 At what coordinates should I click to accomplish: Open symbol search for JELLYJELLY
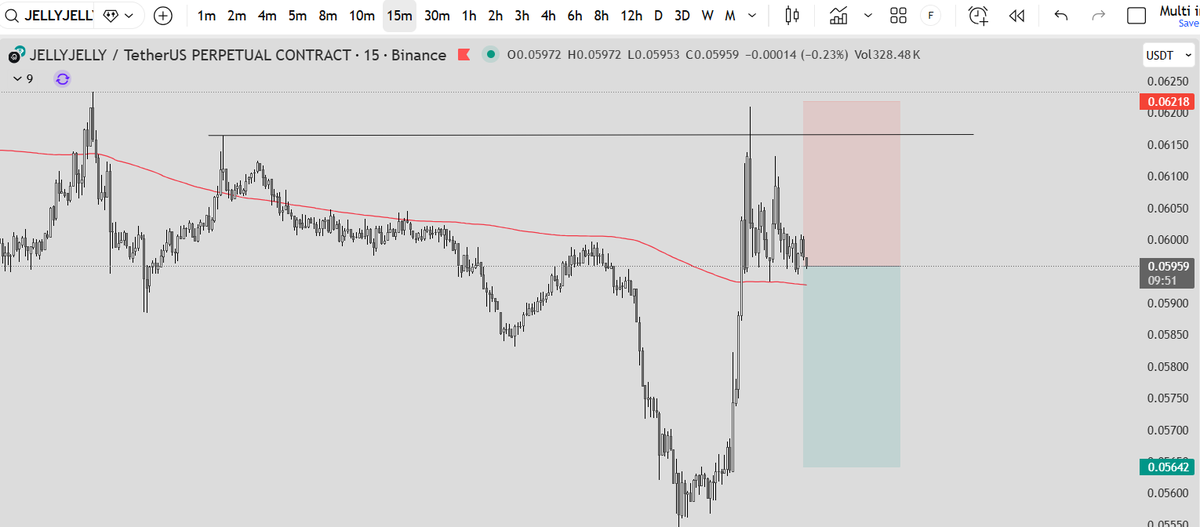[x=47, y=16]
